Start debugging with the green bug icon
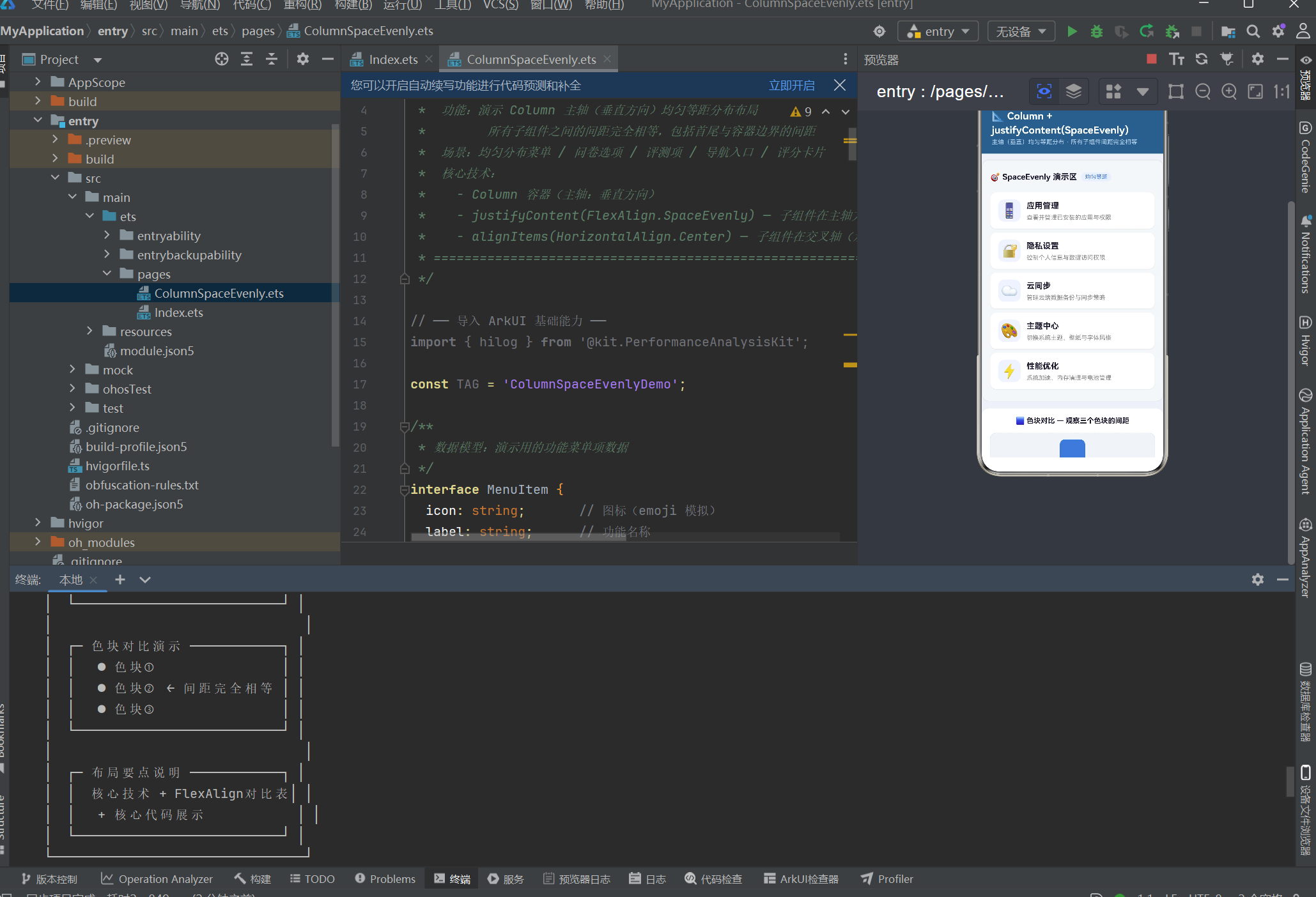1316x897 pixels. 1097,31
